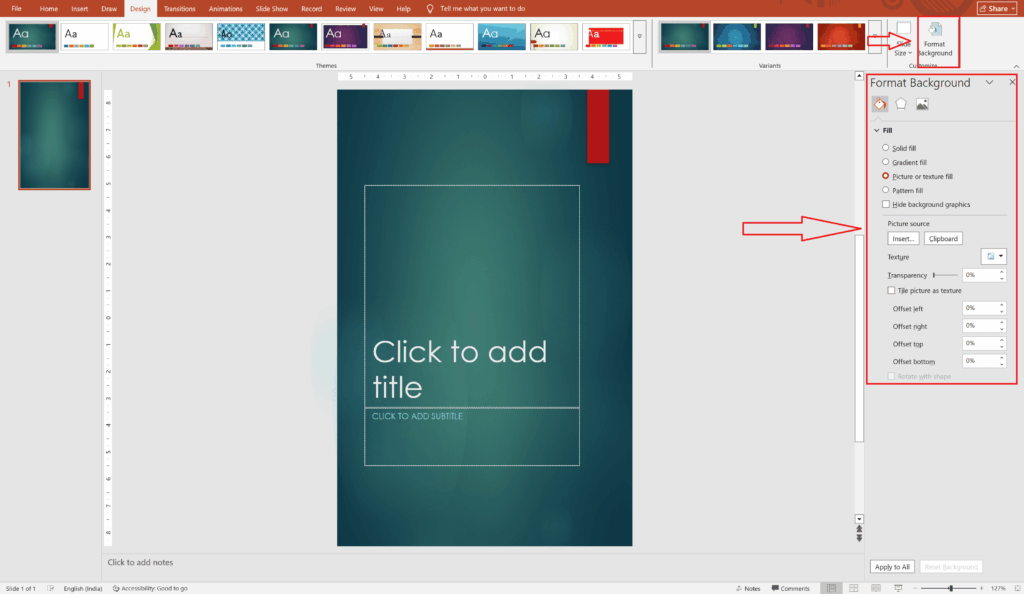Switch to the Transitions ribbon tab
Viewport: 1024px width, 594px height.
pos(180,8)
